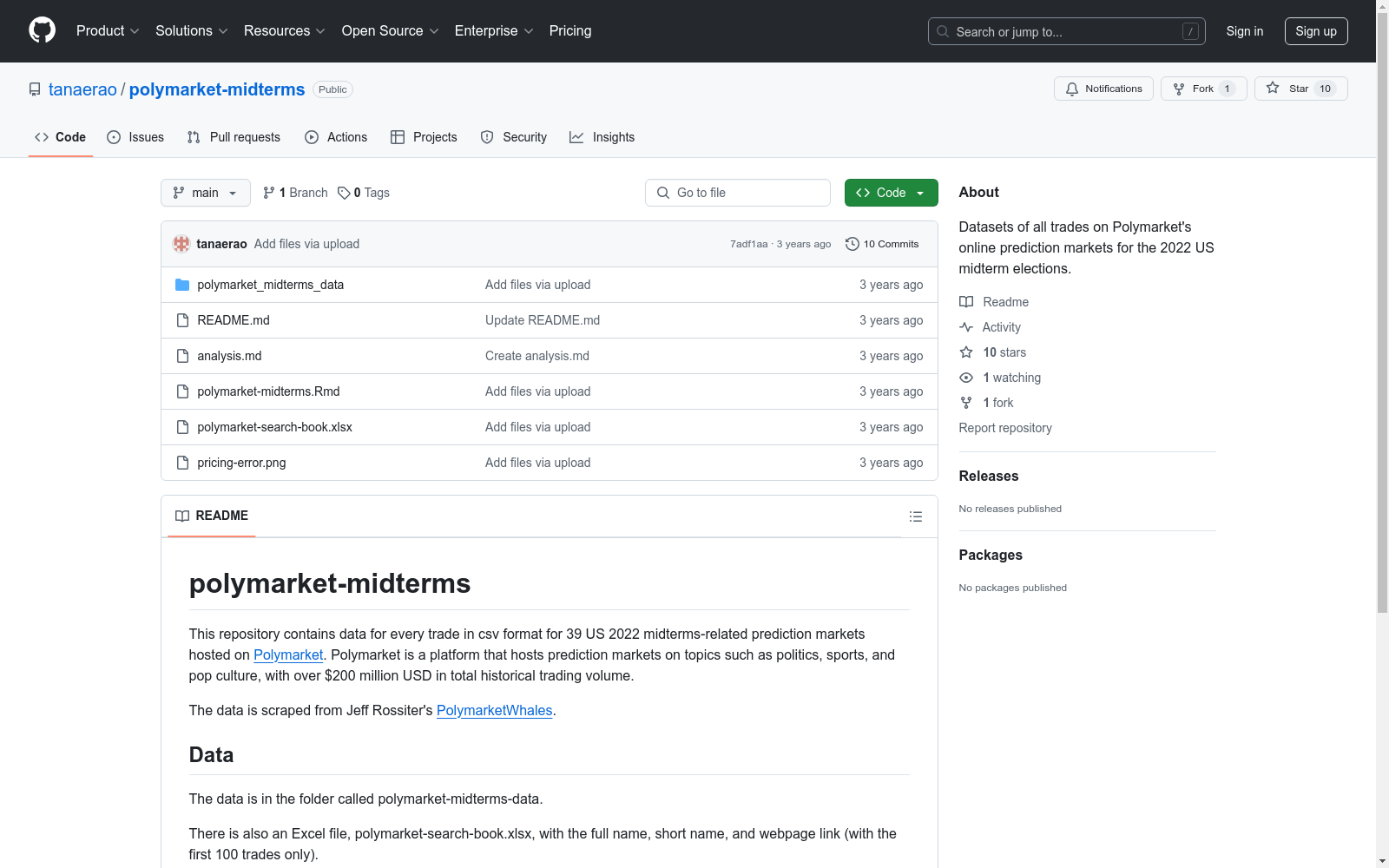Click the folder icon of polymarket_midterms_data
This screenshot has height=868, width=1389.
tap(182, 285)
